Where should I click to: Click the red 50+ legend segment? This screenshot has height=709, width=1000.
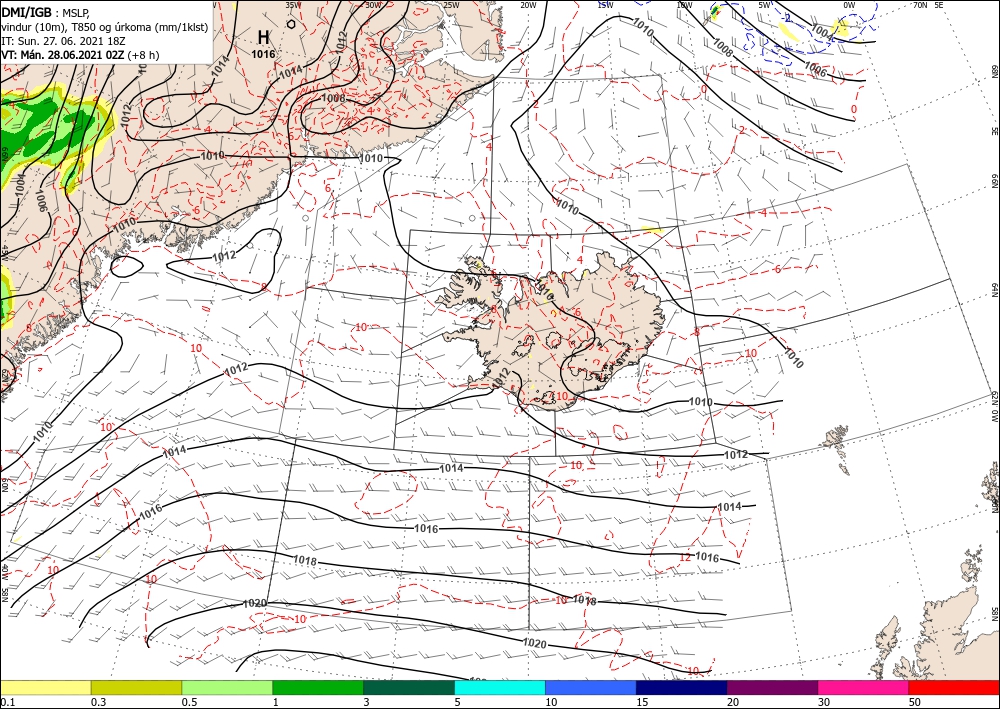(x=954, y=687)
